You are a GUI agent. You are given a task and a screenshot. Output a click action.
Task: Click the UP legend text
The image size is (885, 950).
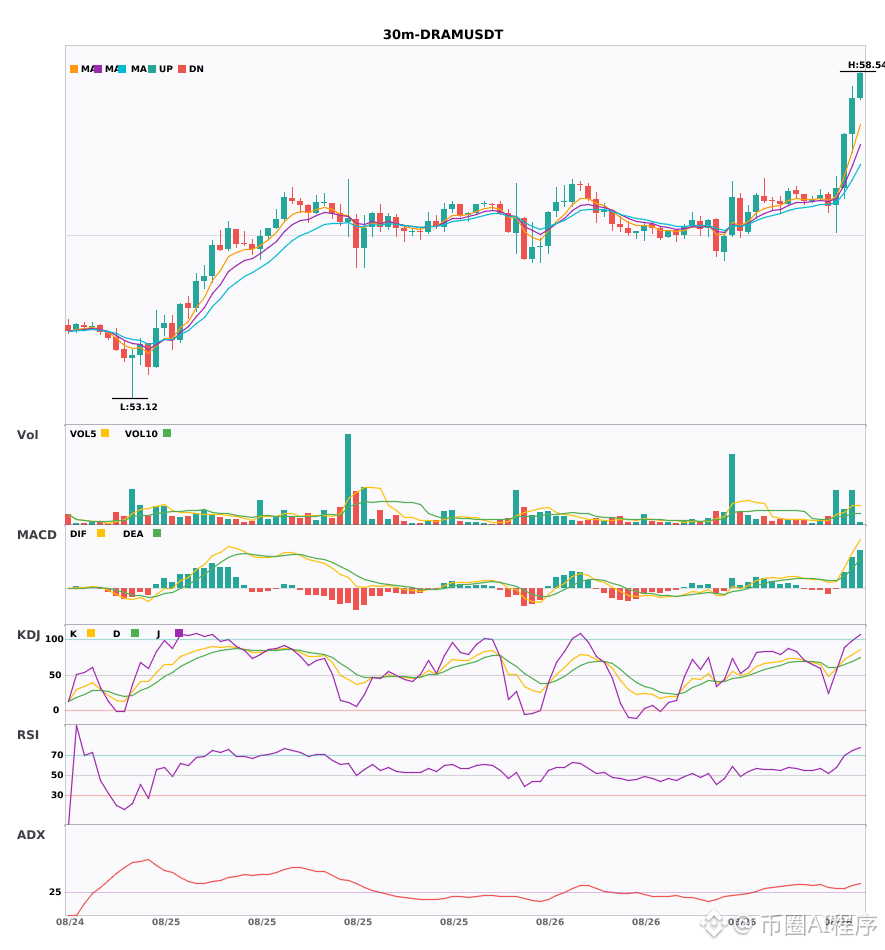tap(166, 69)
